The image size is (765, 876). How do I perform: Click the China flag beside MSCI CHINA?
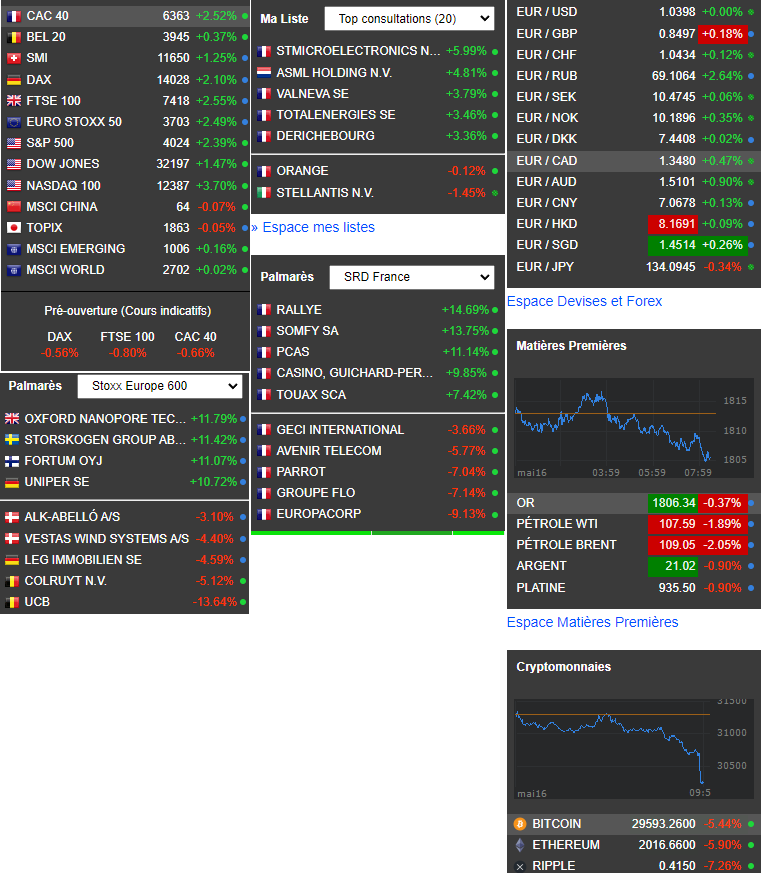(x=14, y=207)
